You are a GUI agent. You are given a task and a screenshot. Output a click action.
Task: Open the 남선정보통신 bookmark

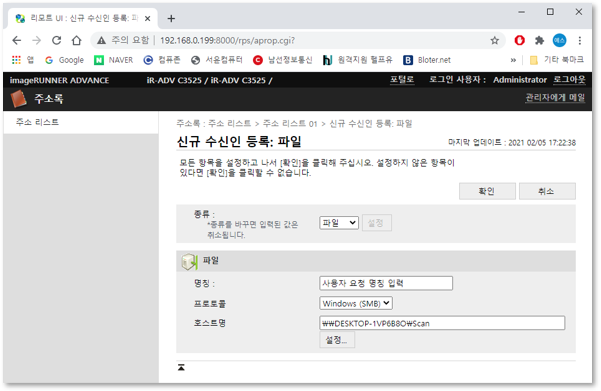pos(283,60)
